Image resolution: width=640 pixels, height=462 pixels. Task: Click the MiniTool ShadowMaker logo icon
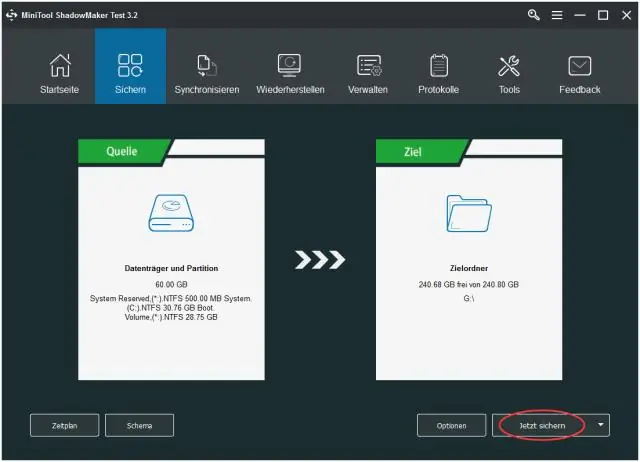tap(11, 15)
